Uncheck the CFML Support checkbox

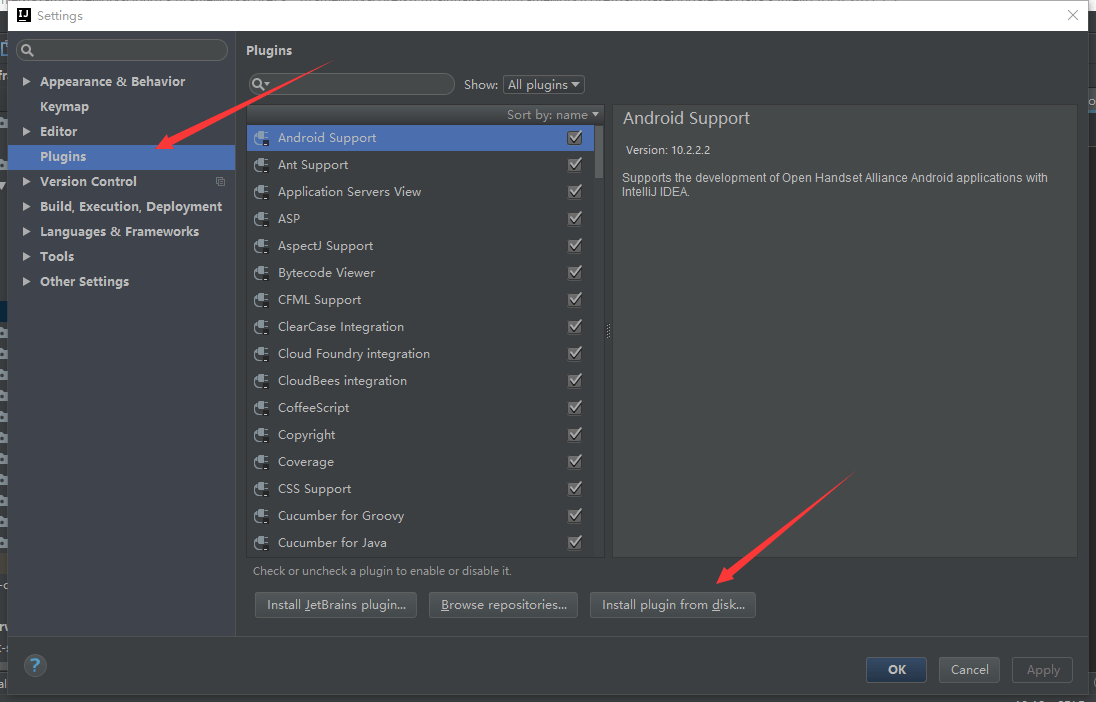(x=575, y=299)
